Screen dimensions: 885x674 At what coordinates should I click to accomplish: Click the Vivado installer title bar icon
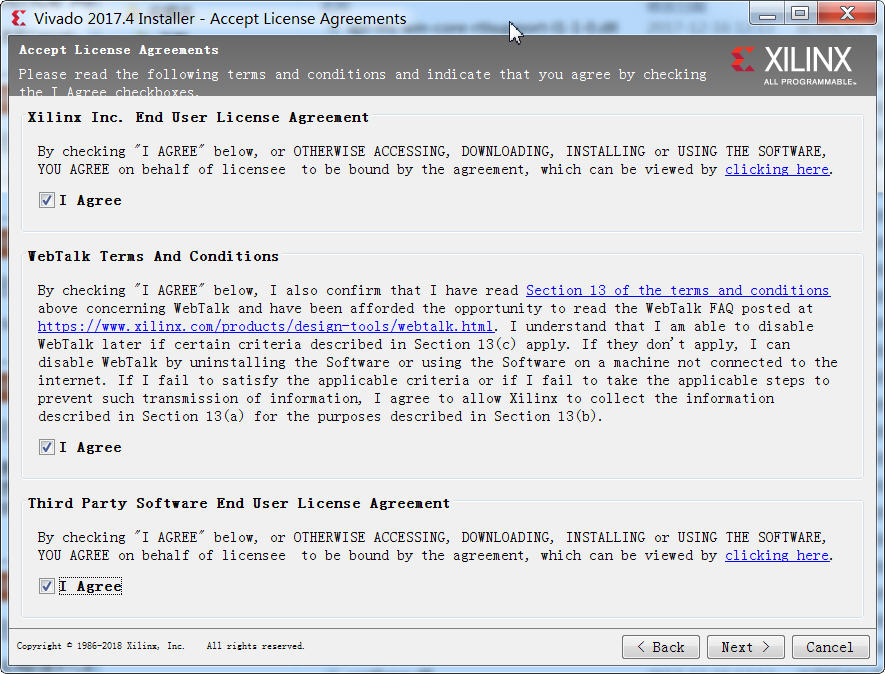19,18
